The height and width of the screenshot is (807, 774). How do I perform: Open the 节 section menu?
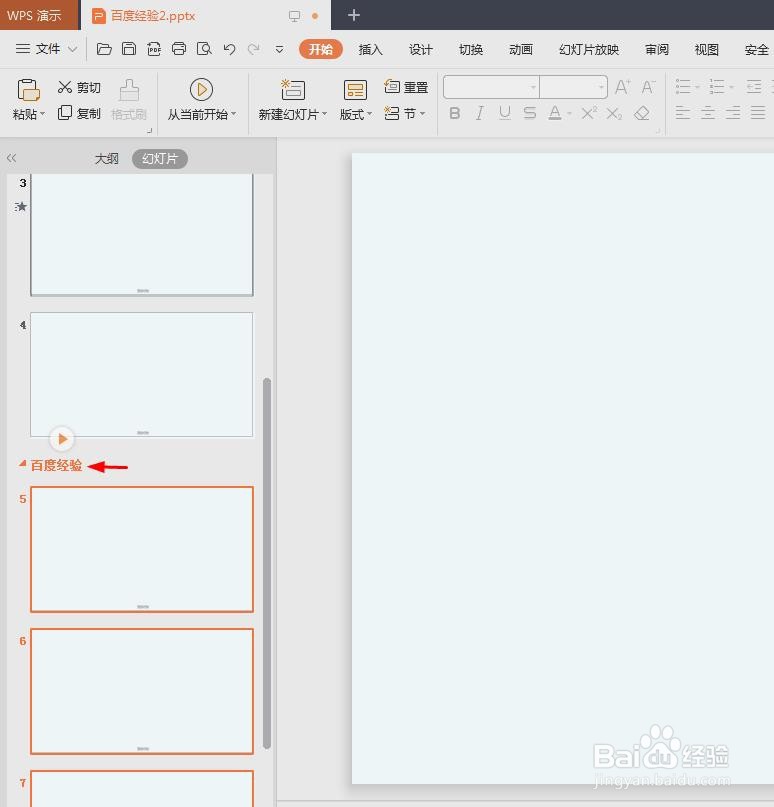coord(405,113)
